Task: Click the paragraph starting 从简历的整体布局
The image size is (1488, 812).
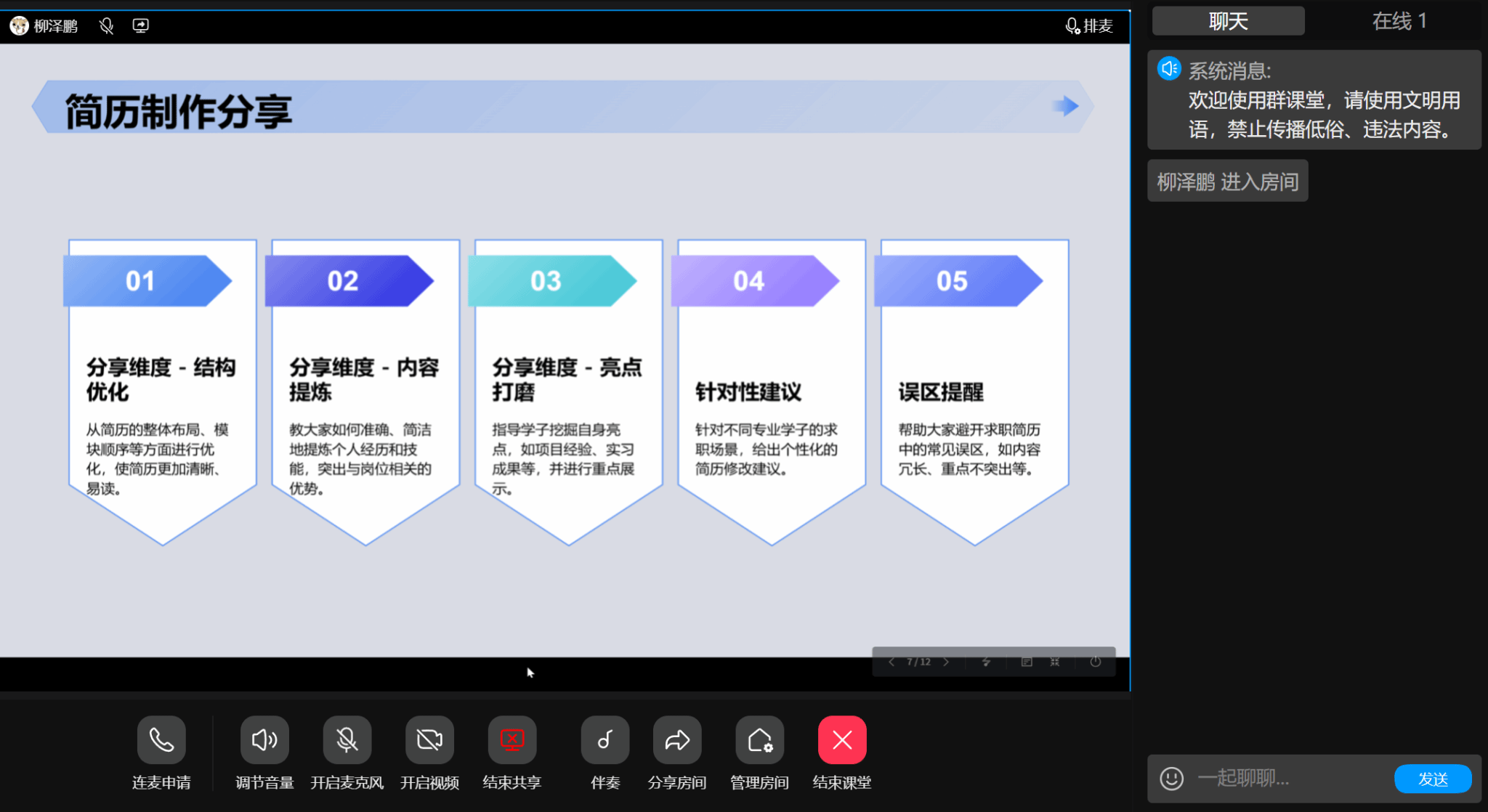Action: 158,459
